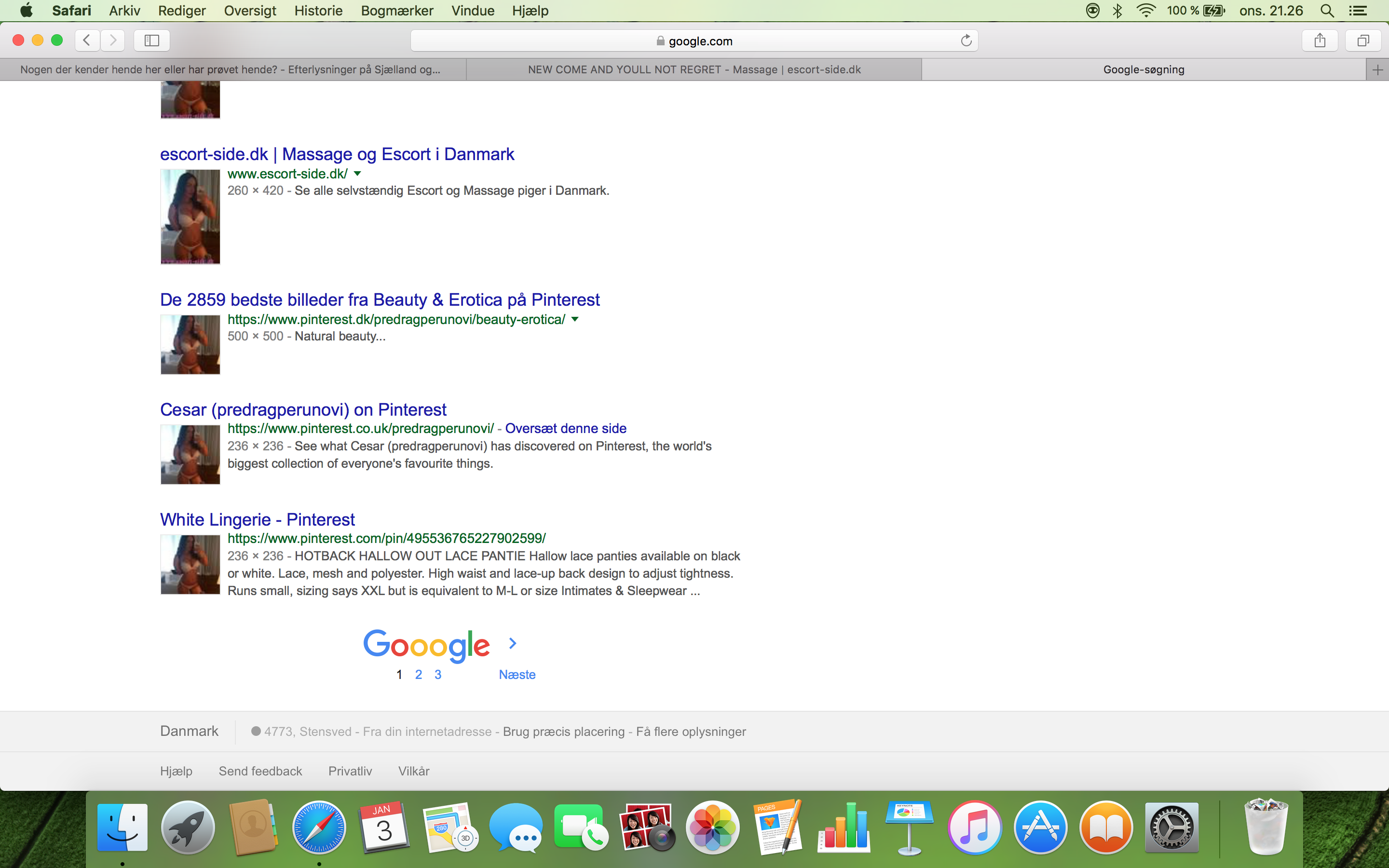Image resolution: width=1389 pixels, height=868 pixels.
Task: Add a new tab with the plus button
Action: pyautogui.click(x=1377, y=70)
